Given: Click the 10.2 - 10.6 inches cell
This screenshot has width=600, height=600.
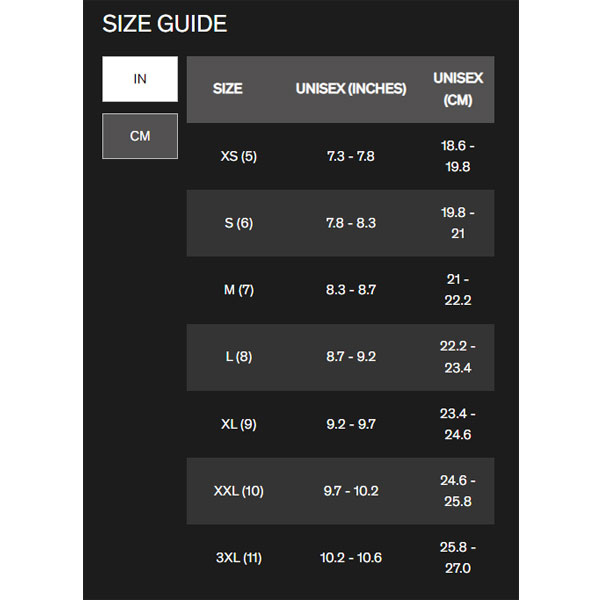Looking at the screenshot, I should pos(351,558).
